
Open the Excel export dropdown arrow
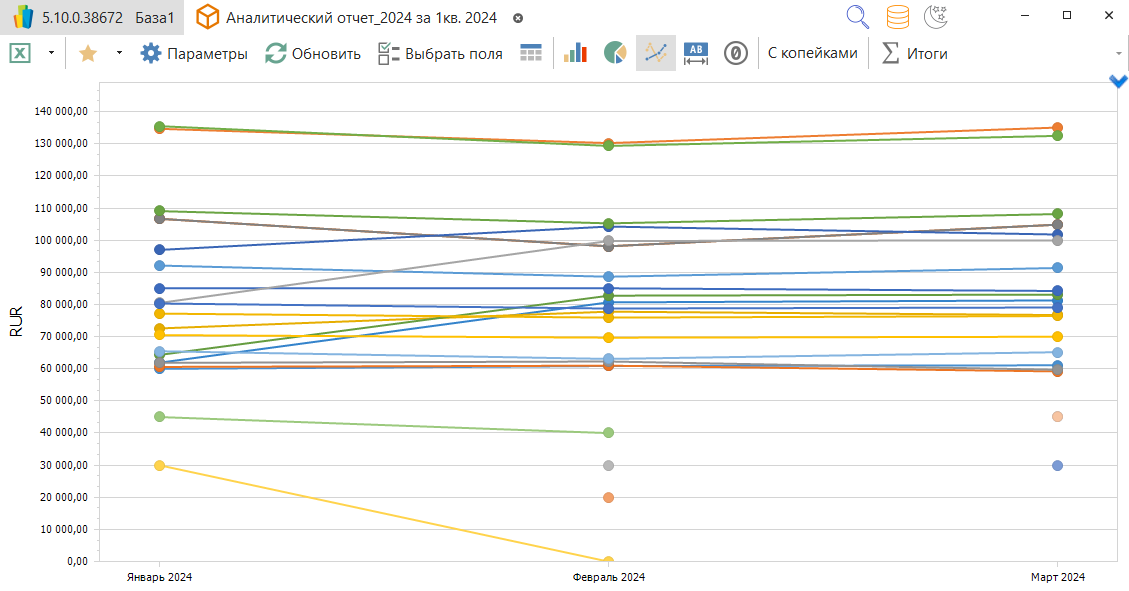(x=51, y=53)
